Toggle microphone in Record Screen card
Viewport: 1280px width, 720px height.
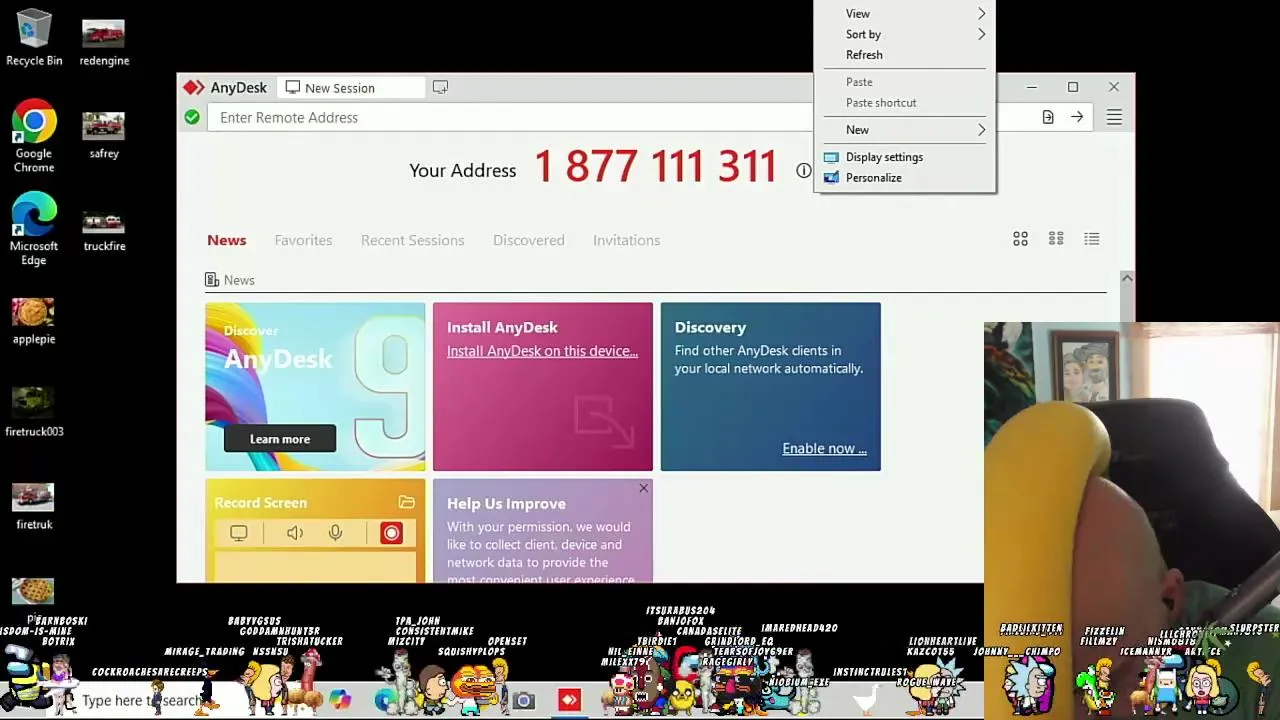(x=335, y=533)
